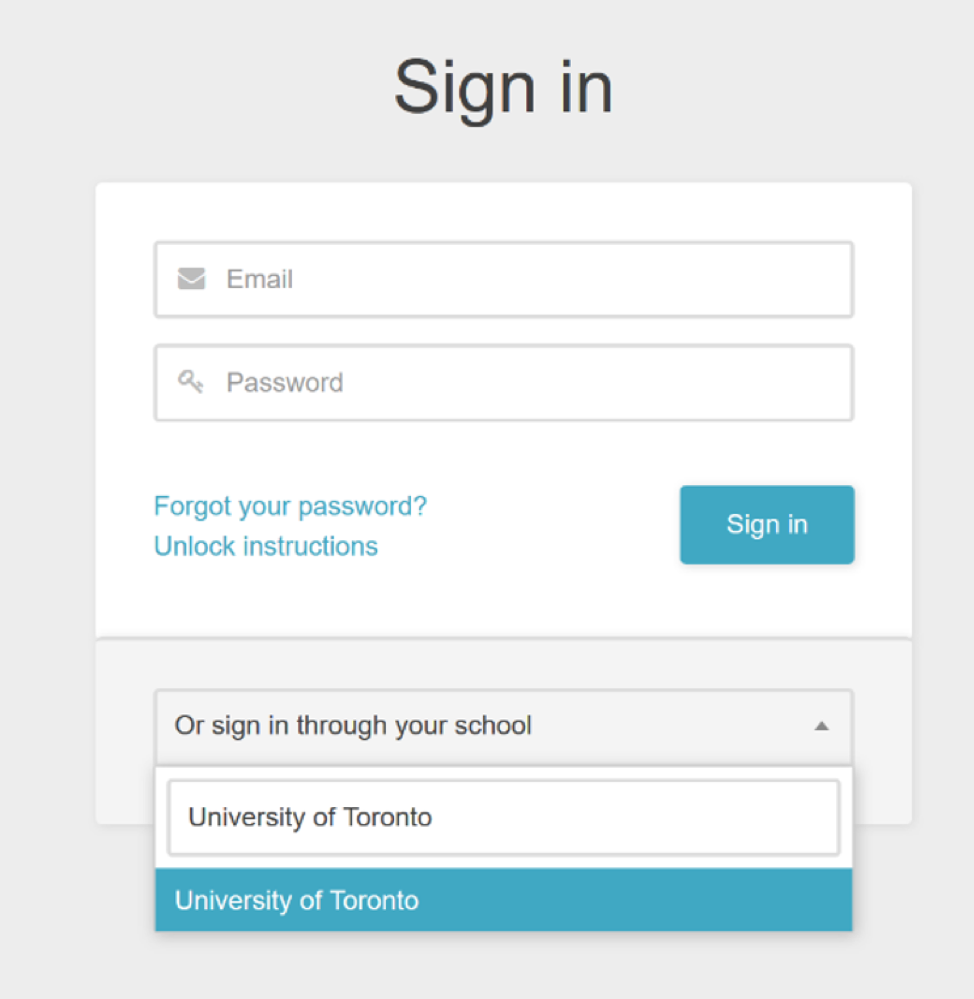Click the Or sign in through your school label
Viewport: 974px width, 999px height.
(x=353, y=726)
